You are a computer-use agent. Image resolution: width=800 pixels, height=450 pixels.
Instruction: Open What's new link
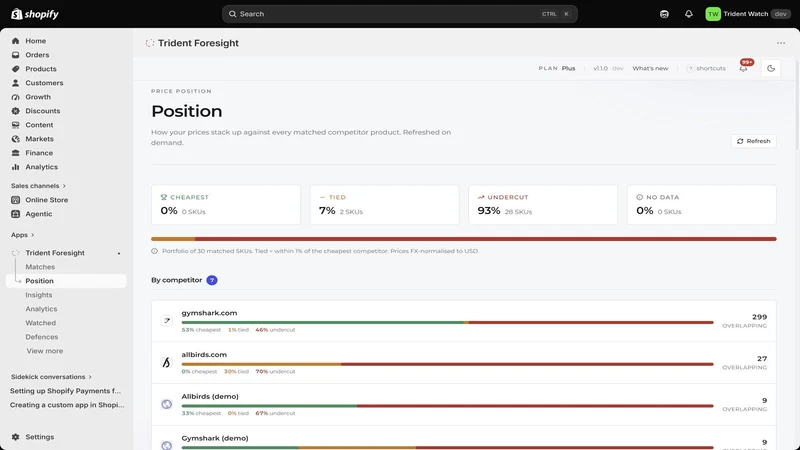[650, 68]
